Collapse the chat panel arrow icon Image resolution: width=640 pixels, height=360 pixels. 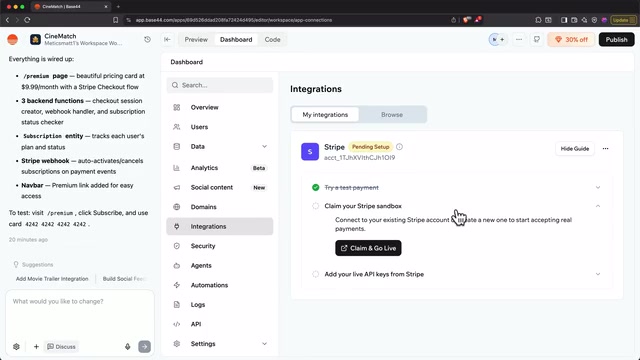pyautogui.click(x=167, y=40)
